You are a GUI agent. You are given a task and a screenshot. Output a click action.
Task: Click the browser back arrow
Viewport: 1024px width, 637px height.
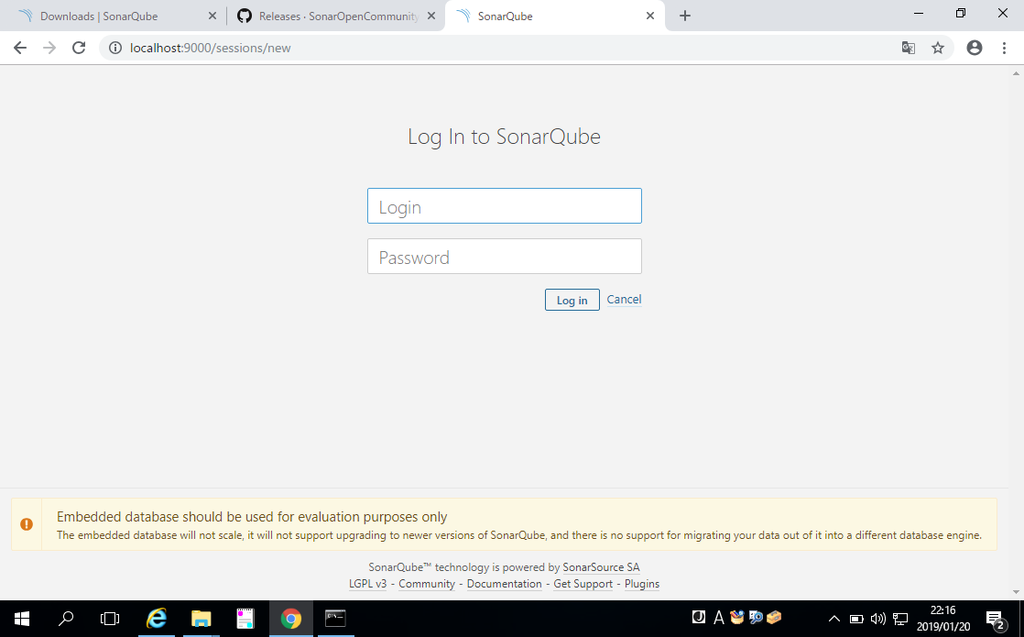(20, 48)
